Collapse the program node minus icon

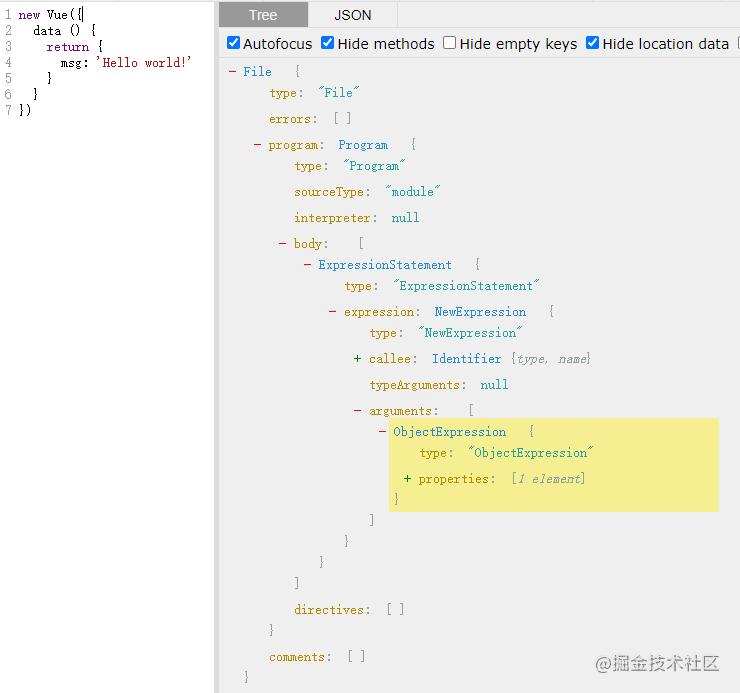(x=258, y=145)
